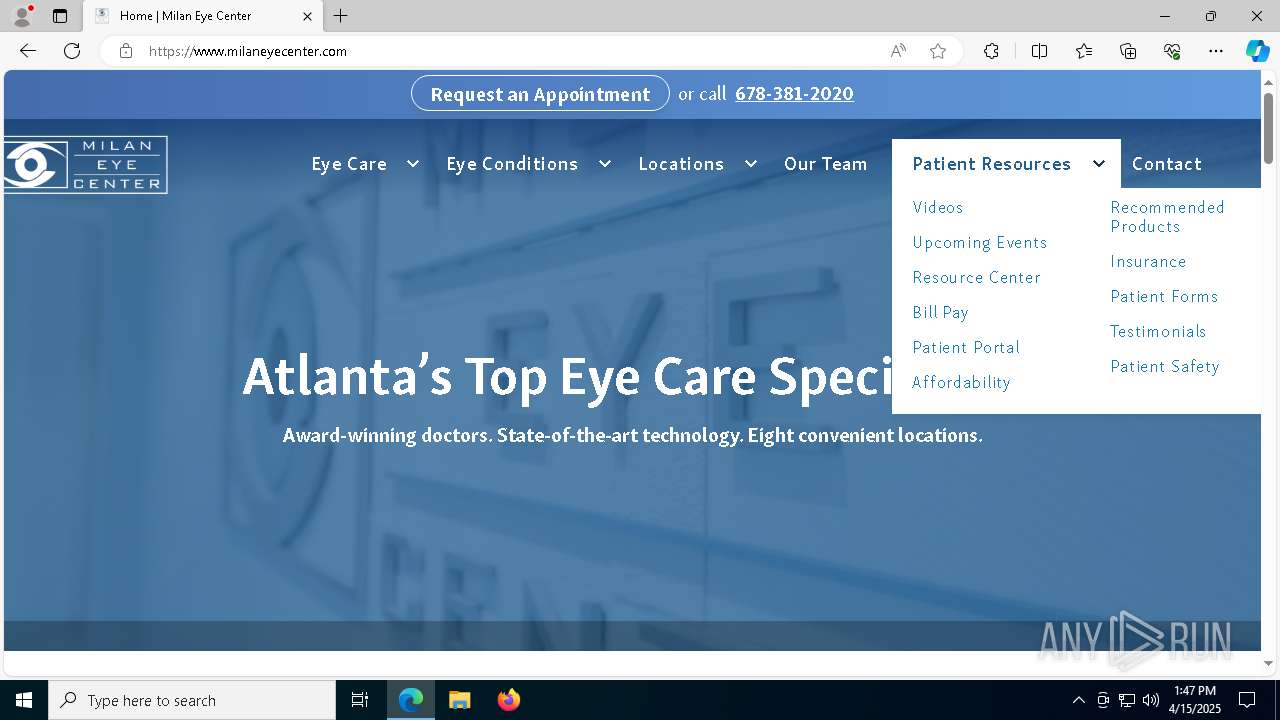Open clock and date in tray
This screenshot has width=1280, height=720.
tap(1195, 700)
